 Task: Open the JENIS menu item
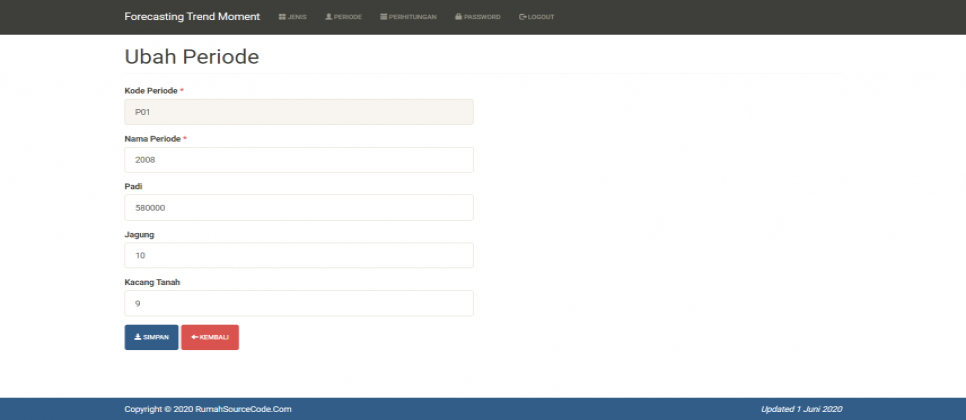293,17
